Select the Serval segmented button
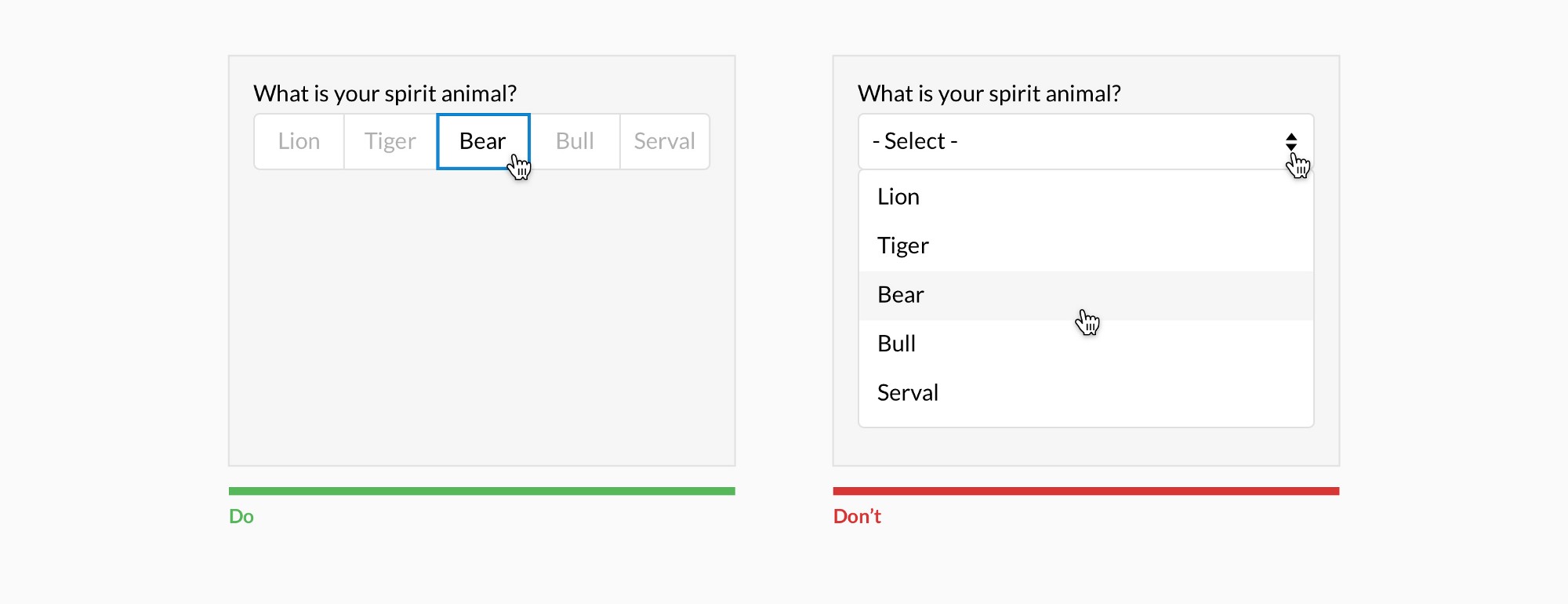Image resolution: width=1568 pixels, height=604 pixels. pos(664,141)
